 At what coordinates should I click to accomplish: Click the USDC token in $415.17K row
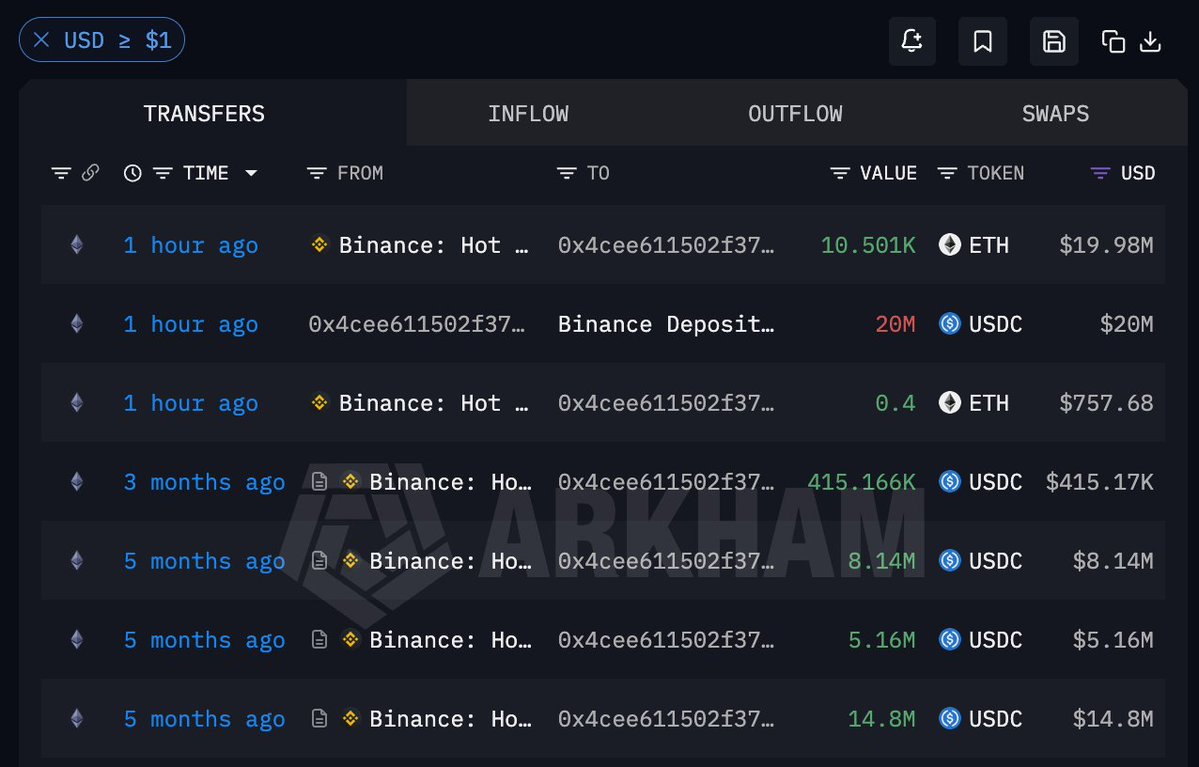coord(980,483)
